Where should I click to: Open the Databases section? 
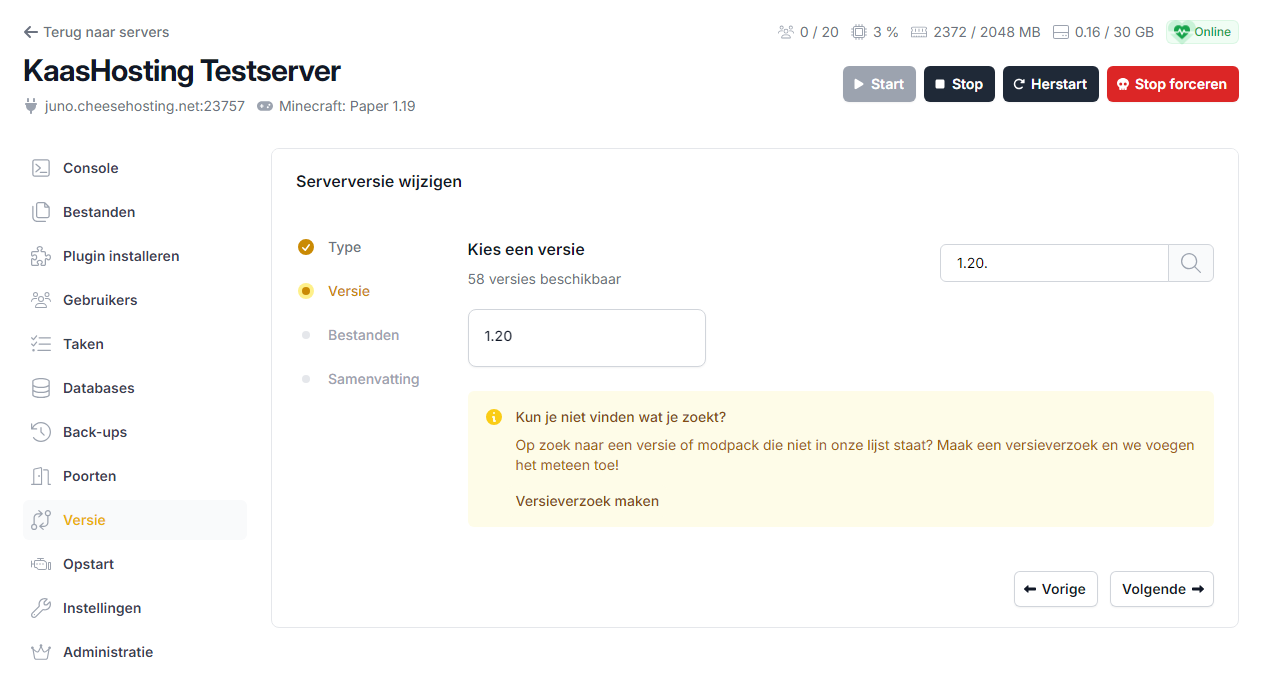click(98, 388)
